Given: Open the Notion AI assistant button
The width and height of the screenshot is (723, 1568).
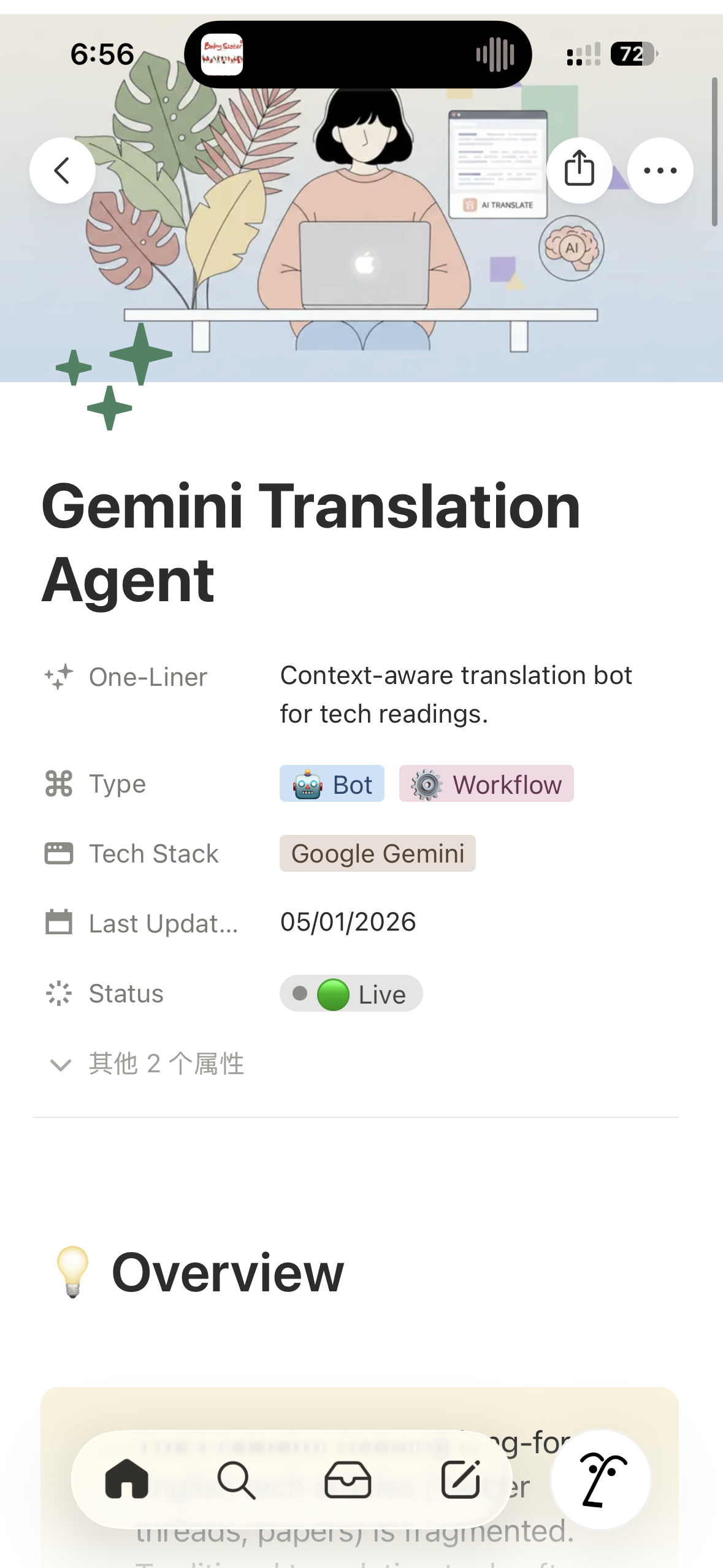Looking at the screenshot, I should 600,1480.
